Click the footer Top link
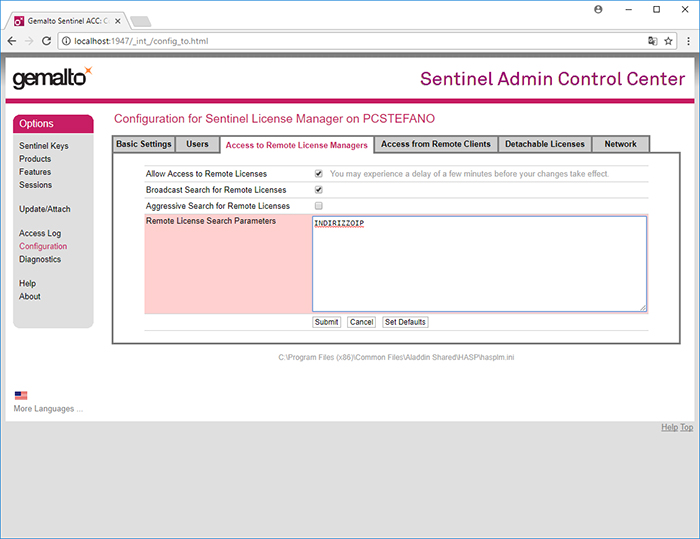The height and width of the screenshot is (539, 700). [x=687, y=427]
